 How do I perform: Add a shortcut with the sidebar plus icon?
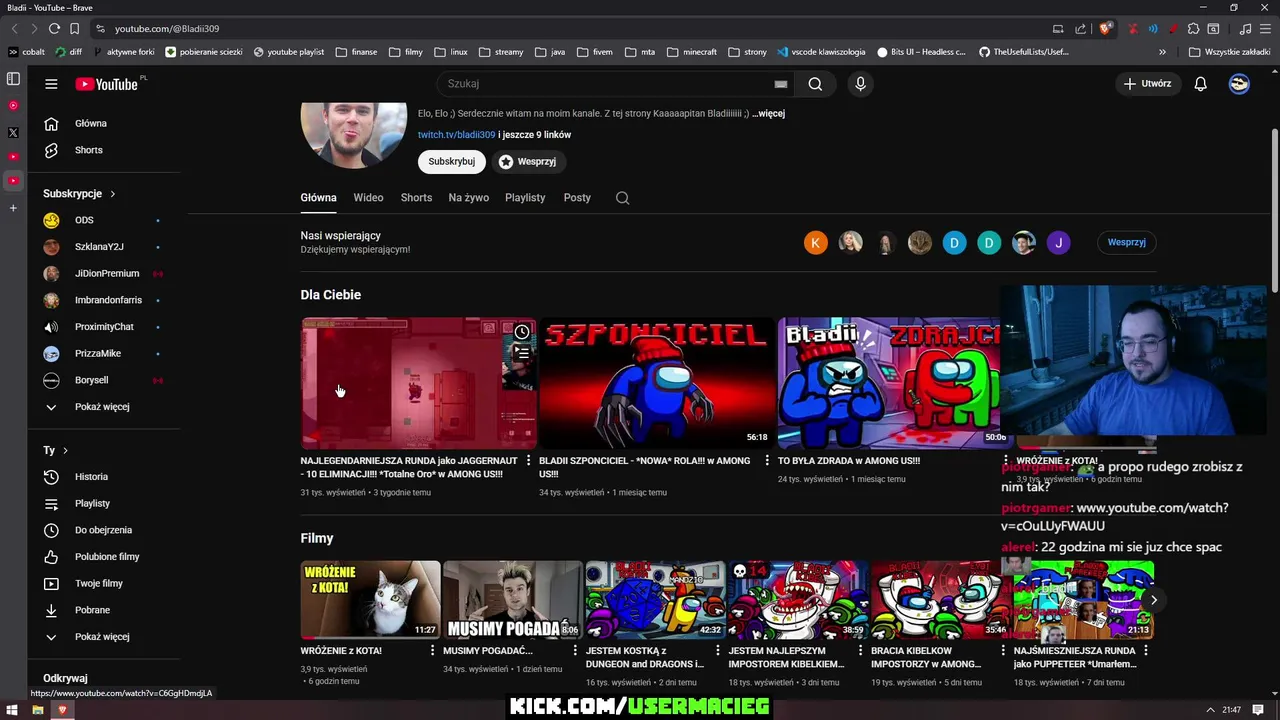13,208
